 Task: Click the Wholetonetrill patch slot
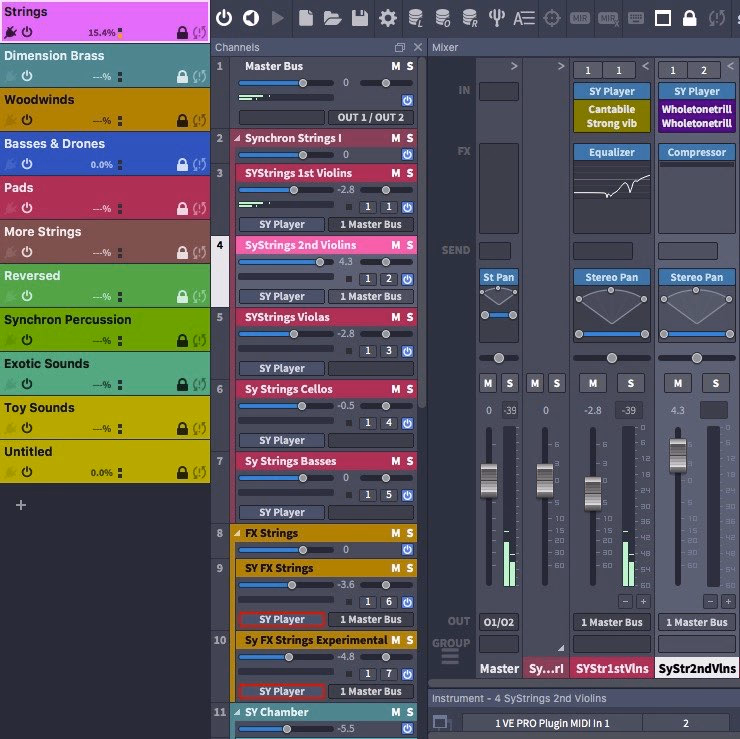pos(696,116)
